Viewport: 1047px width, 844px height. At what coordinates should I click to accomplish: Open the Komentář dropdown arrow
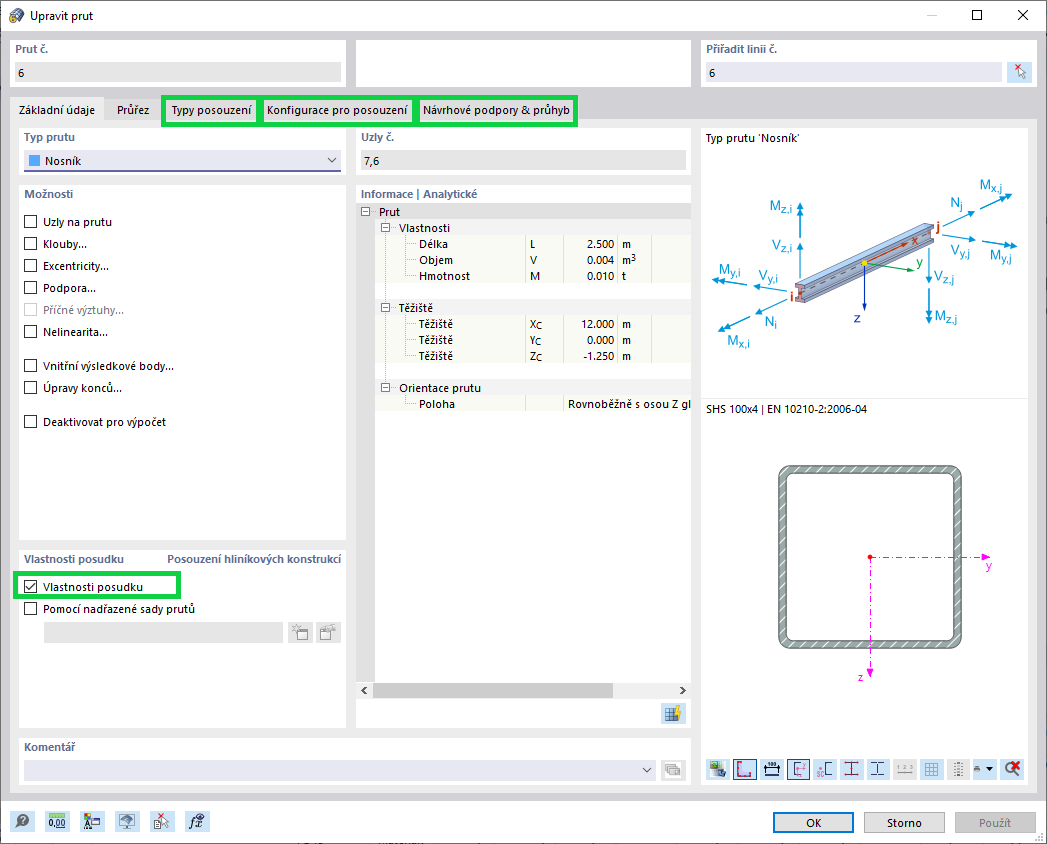tap(646, 770)
